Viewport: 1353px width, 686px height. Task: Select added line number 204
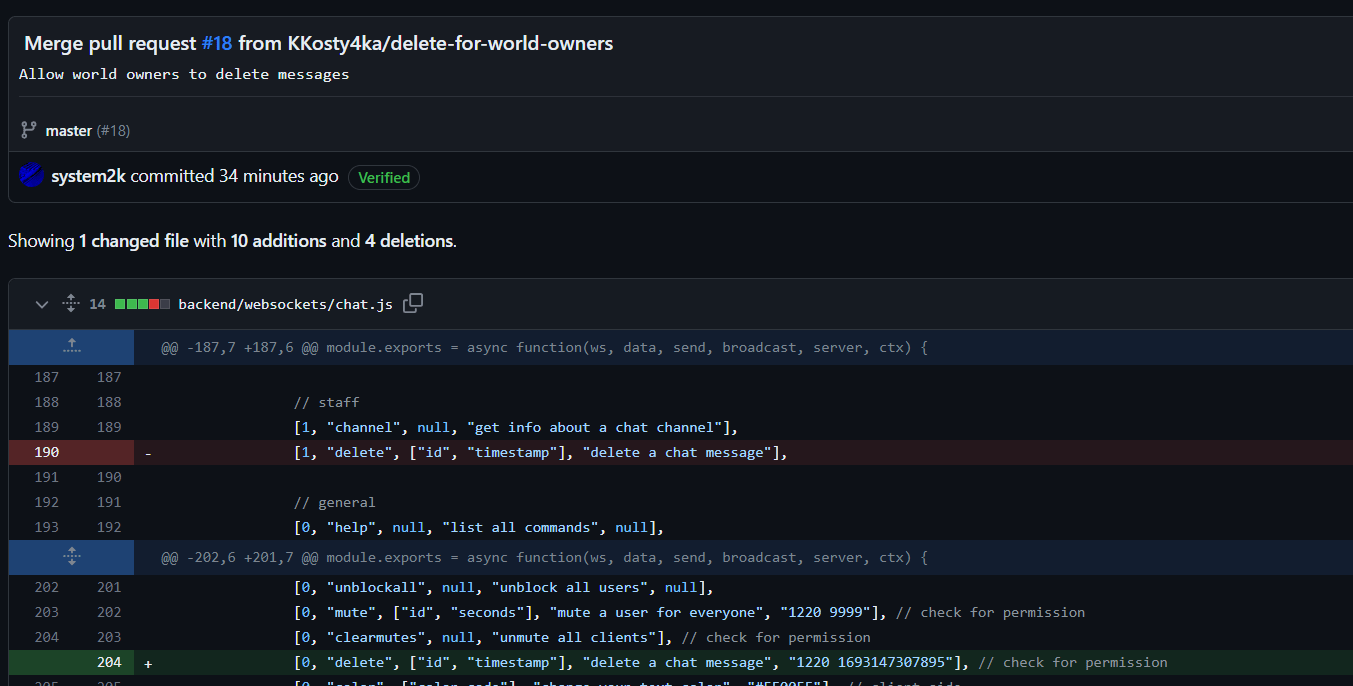[109, 662]
